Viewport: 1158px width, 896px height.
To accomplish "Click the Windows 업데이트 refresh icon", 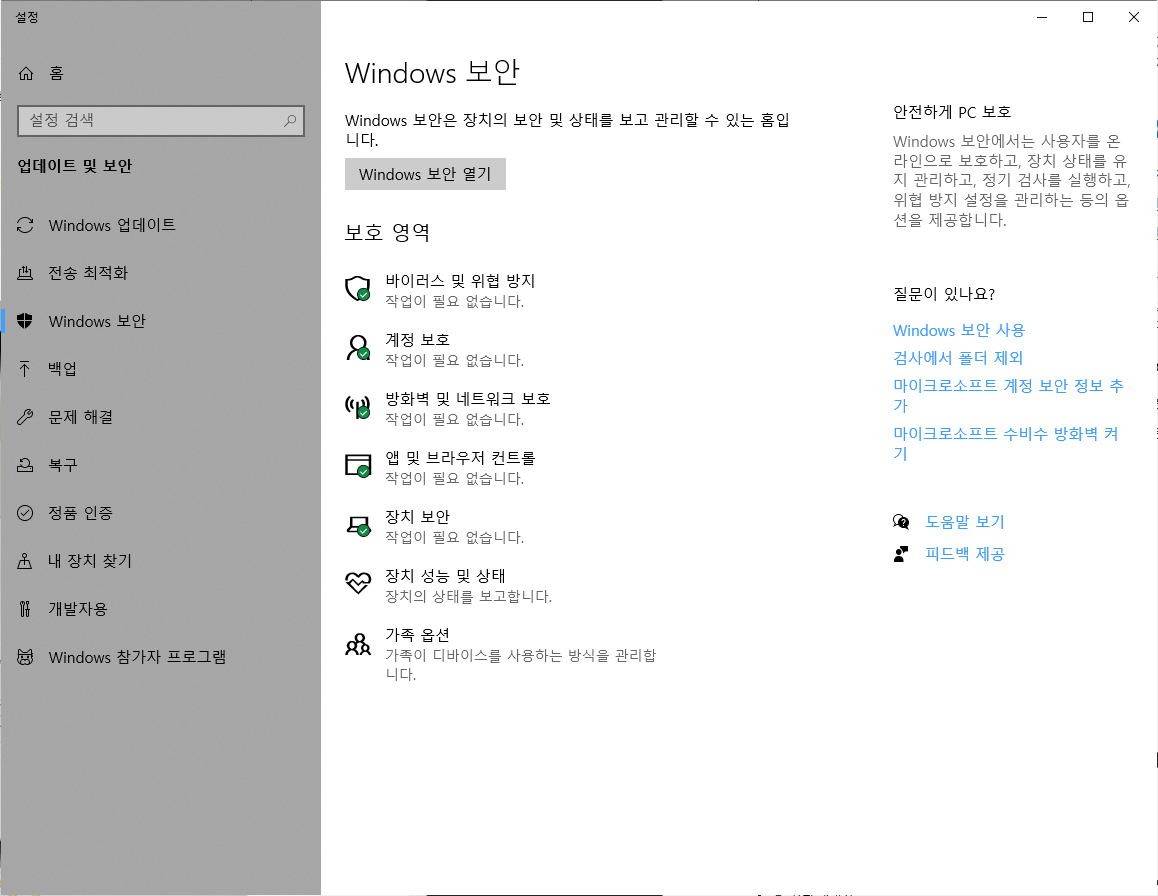I will click(x=25, y=225).
